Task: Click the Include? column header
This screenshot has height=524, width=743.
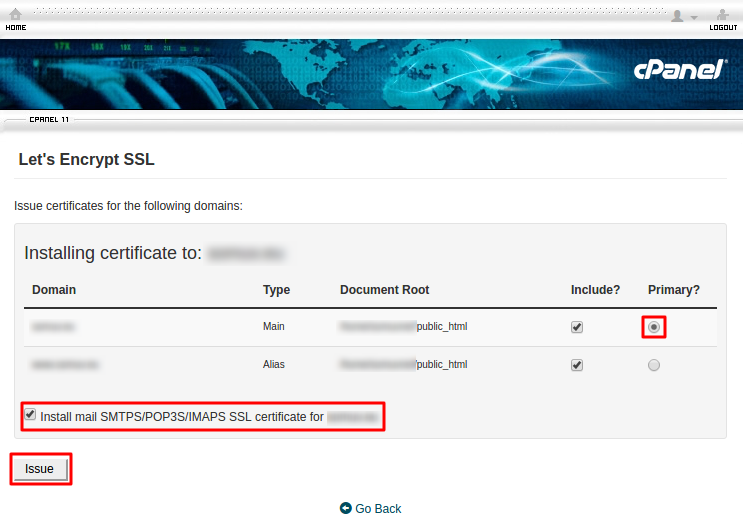Action: tap(595, 289)
